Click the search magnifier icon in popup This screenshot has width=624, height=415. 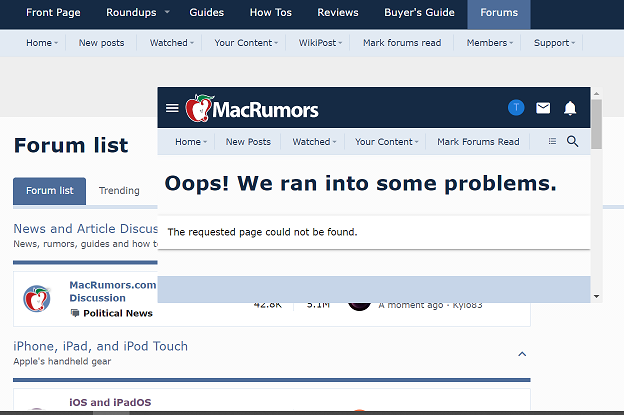pos(572,141)
